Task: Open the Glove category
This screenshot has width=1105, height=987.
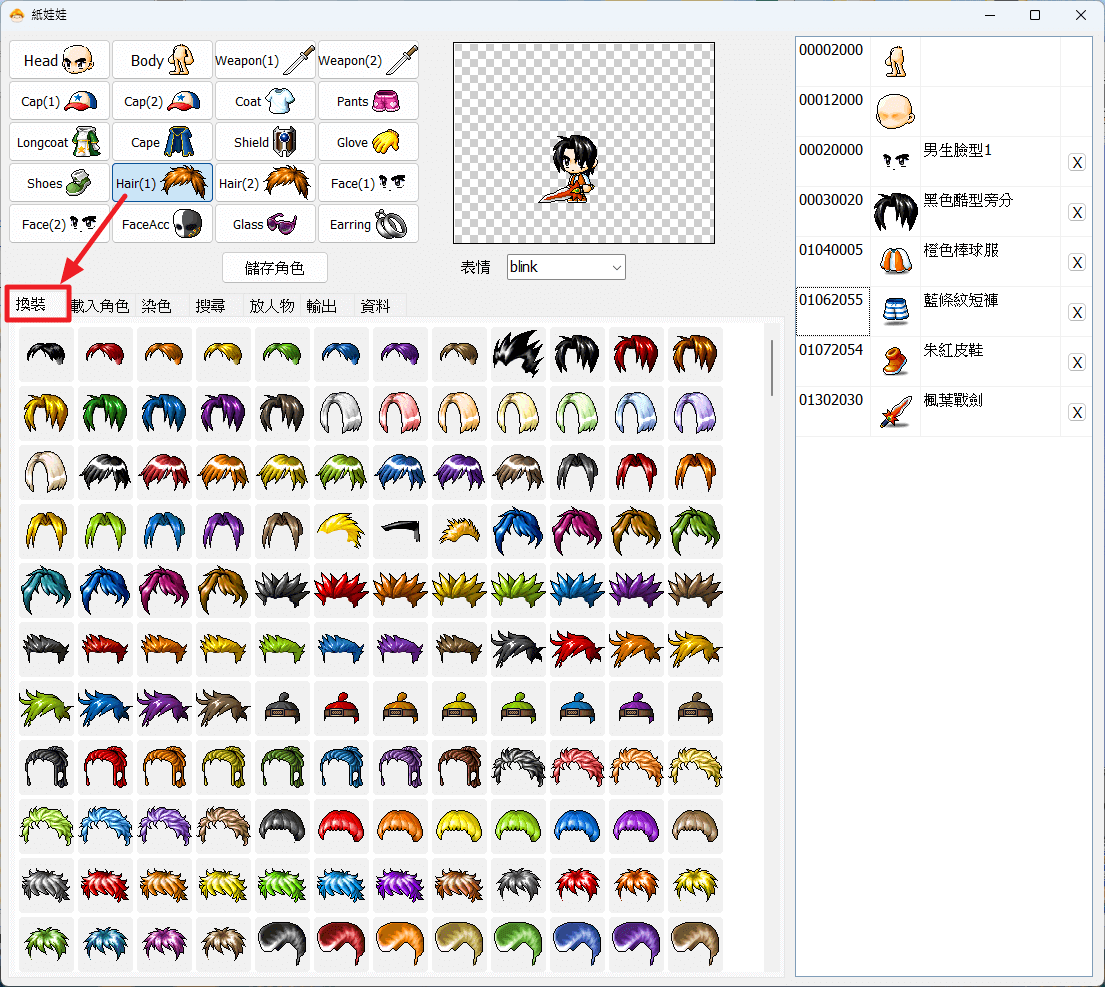Action: [x=368, y=142]
